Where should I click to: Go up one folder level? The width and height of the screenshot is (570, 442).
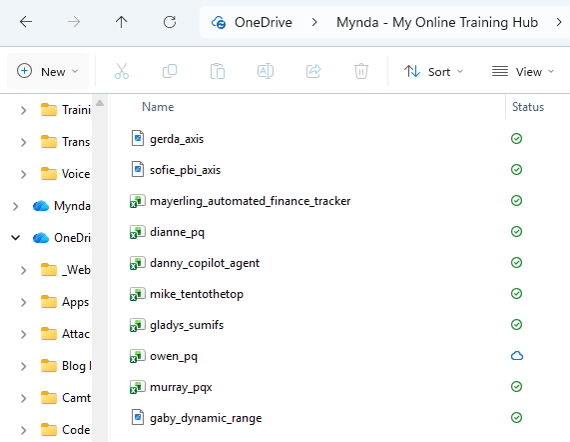121,22
